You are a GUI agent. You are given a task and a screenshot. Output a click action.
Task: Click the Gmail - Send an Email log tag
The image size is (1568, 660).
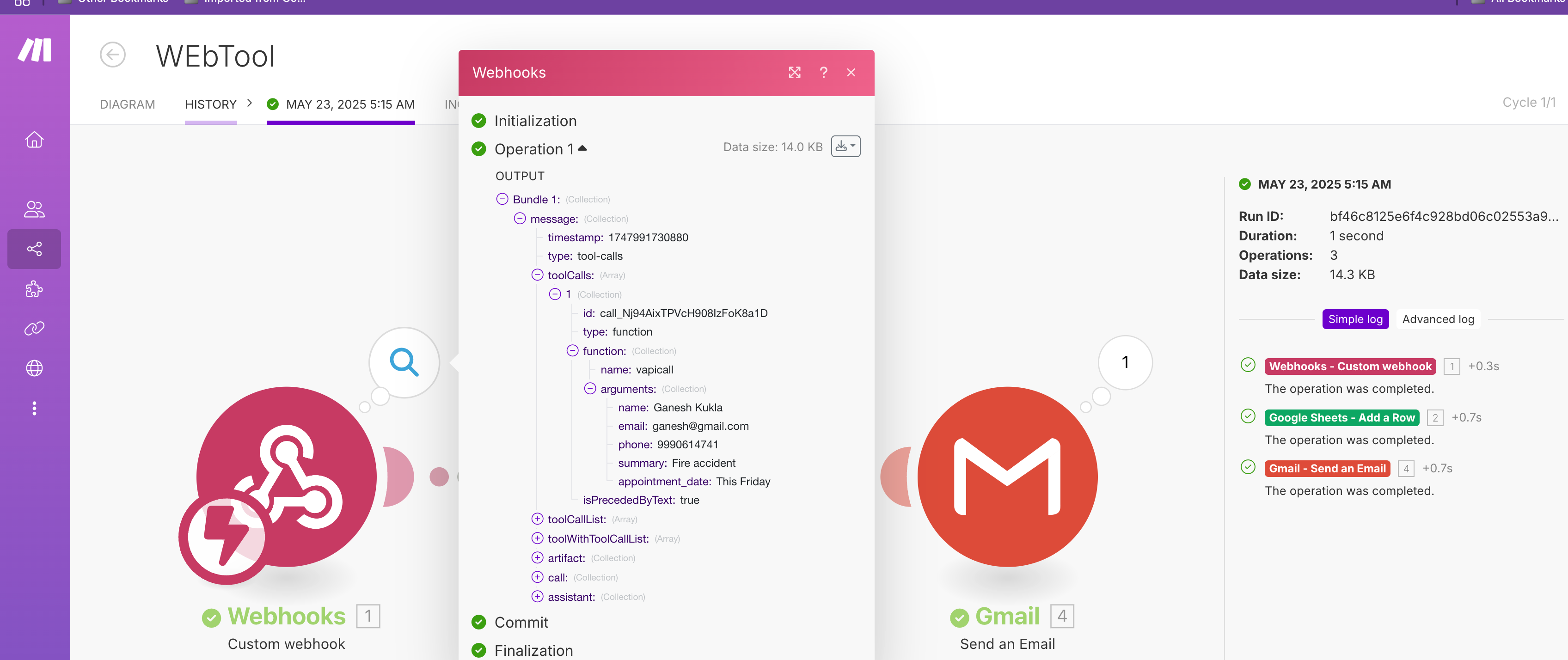point(1327,468)
